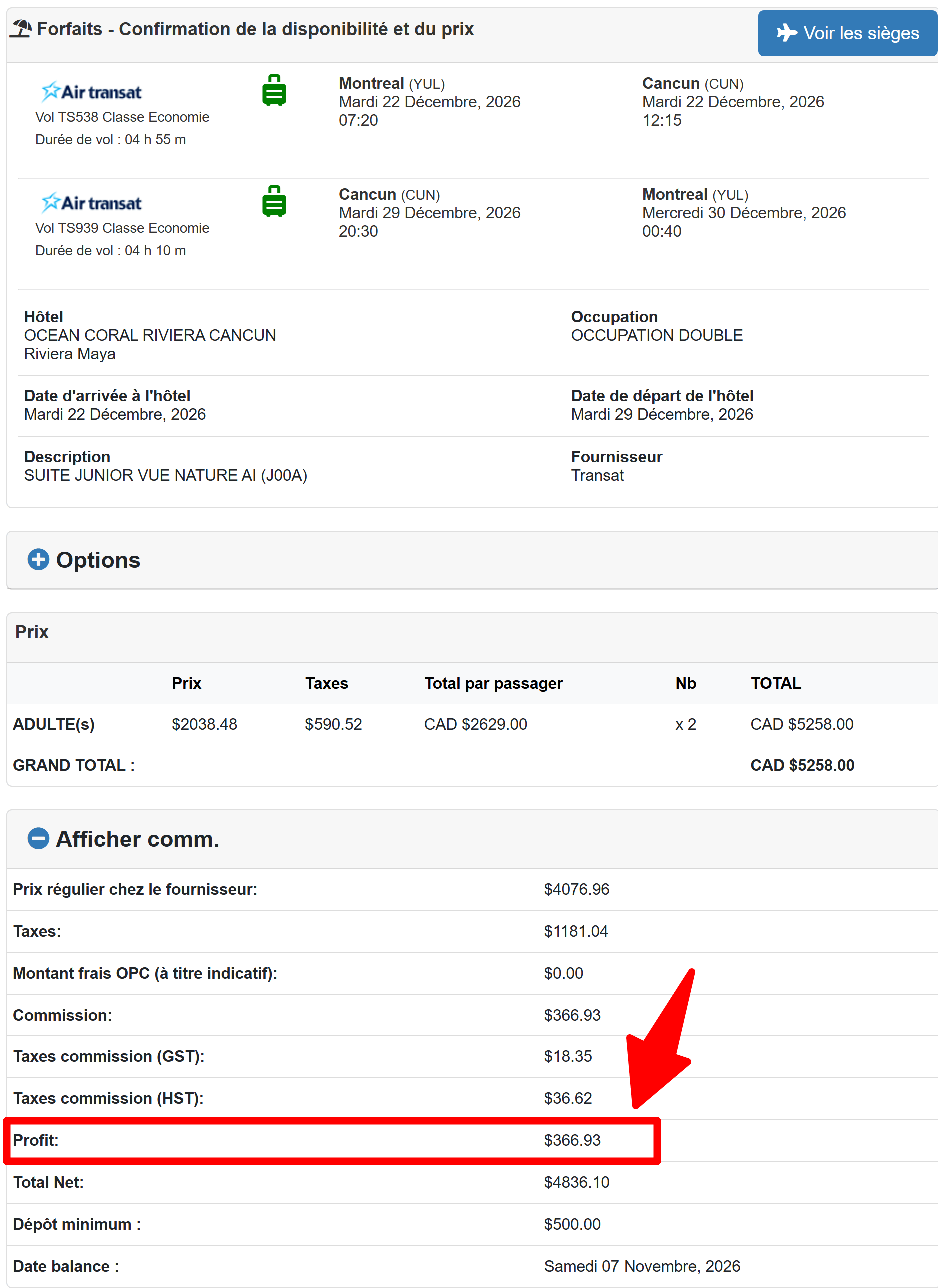Click the Air Transat logo for flight TS538
Screen dimensions: 938x1288
(x=91, y=91)
